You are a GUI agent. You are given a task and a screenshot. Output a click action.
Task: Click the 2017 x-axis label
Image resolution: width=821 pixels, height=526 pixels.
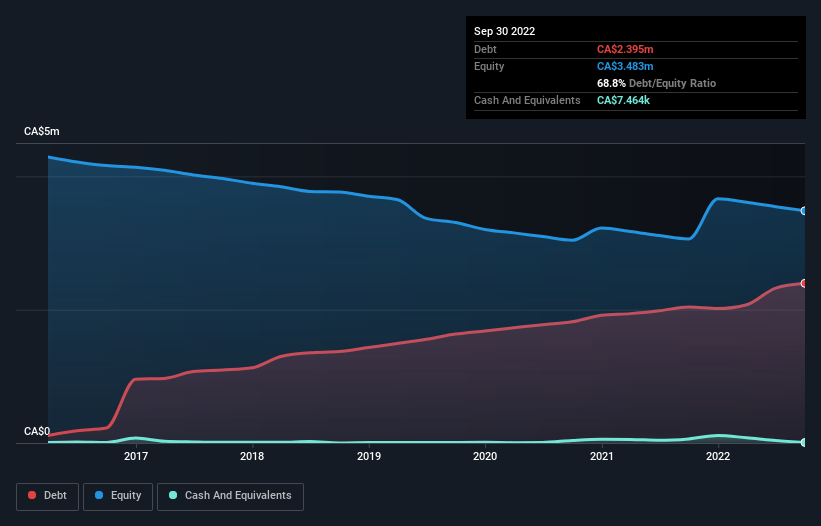click(x=136, y=456)
